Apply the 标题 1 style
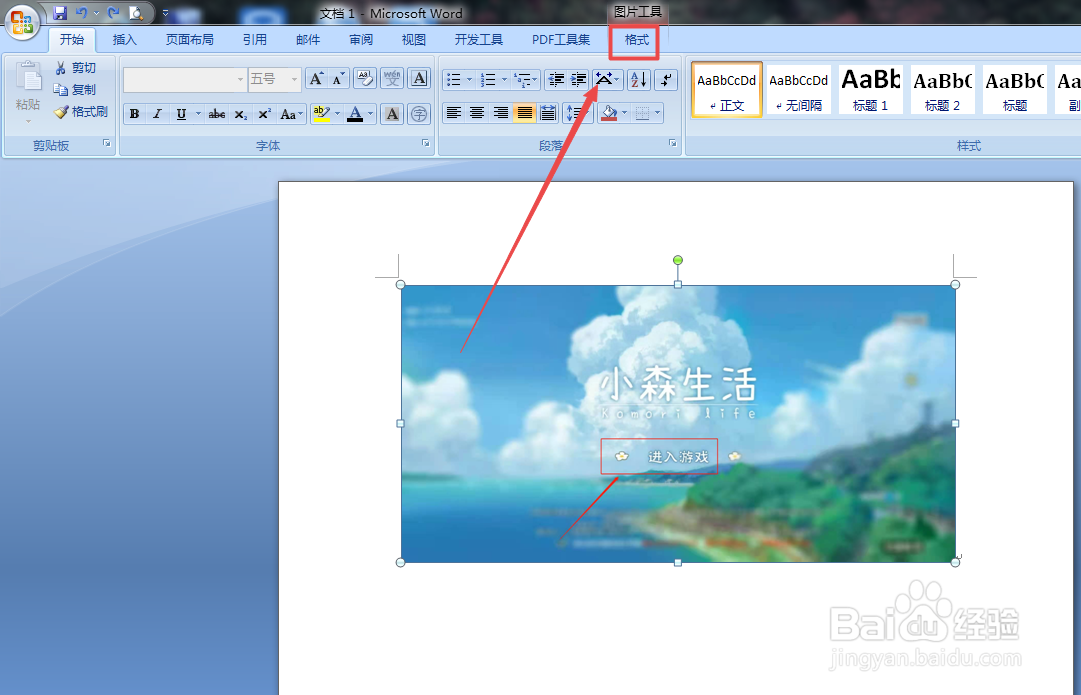 (x=870, y=90)
